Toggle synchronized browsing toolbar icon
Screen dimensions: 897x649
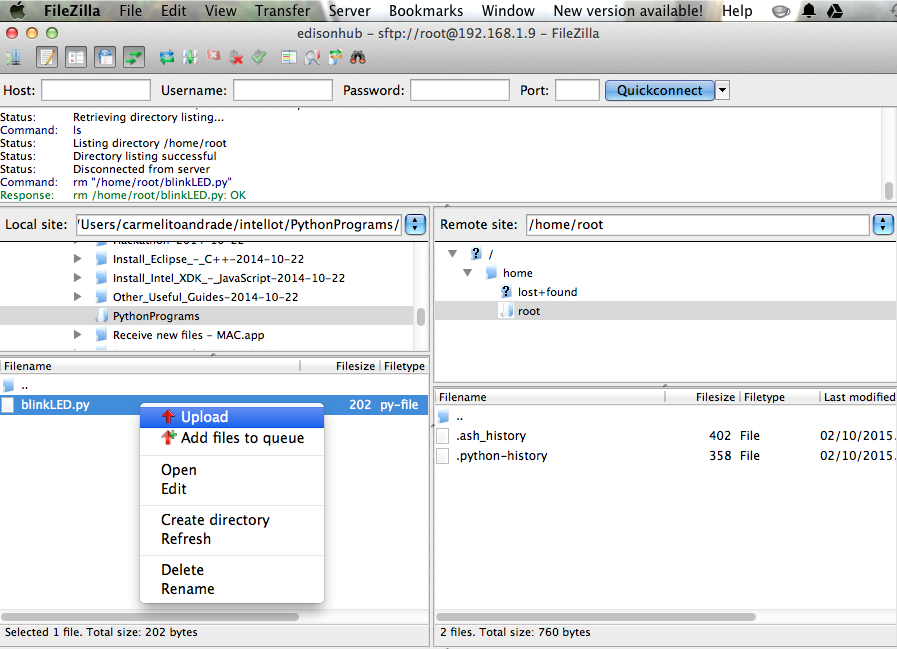(335, 57)
